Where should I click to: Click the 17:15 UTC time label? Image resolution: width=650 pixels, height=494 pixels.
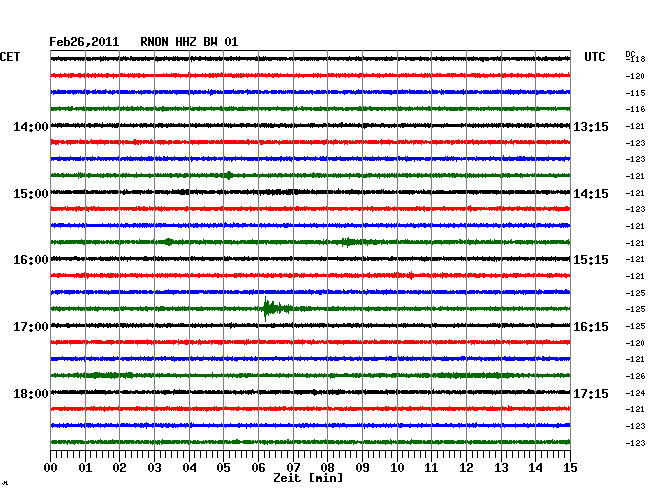[x=591, y=393]
